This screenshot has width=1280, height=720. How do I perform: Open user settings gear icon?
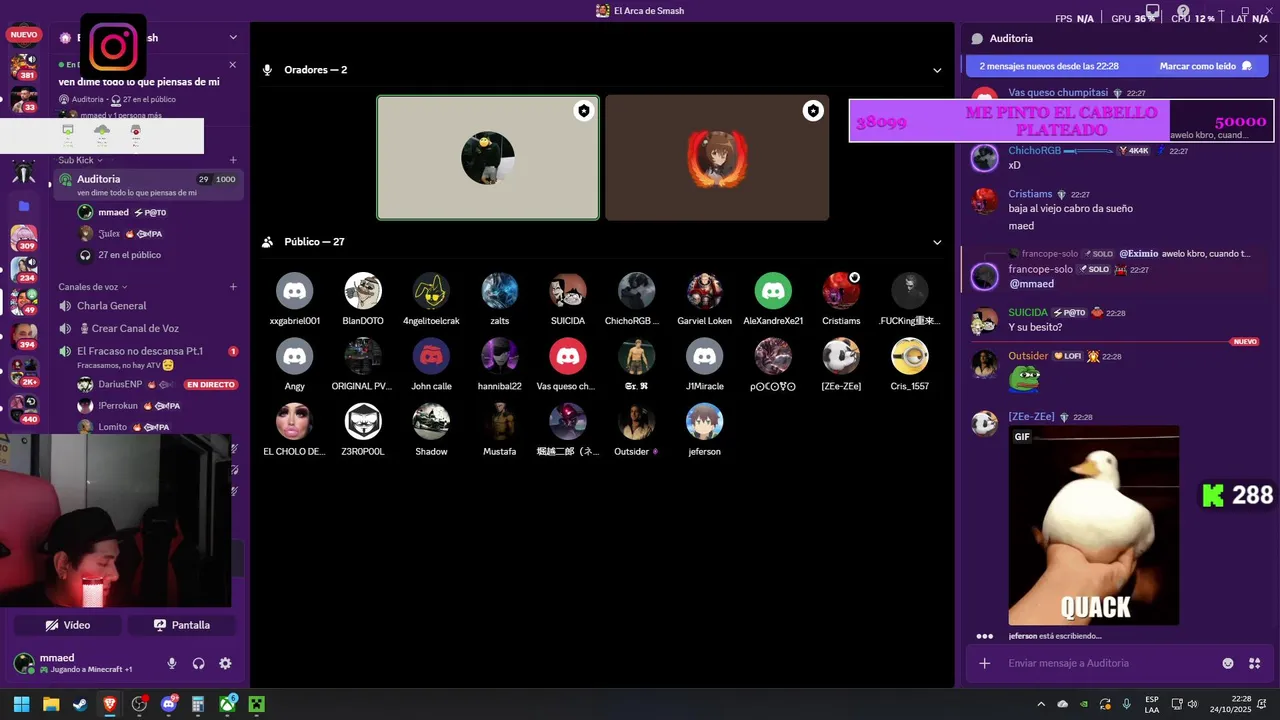coord(225,663)
